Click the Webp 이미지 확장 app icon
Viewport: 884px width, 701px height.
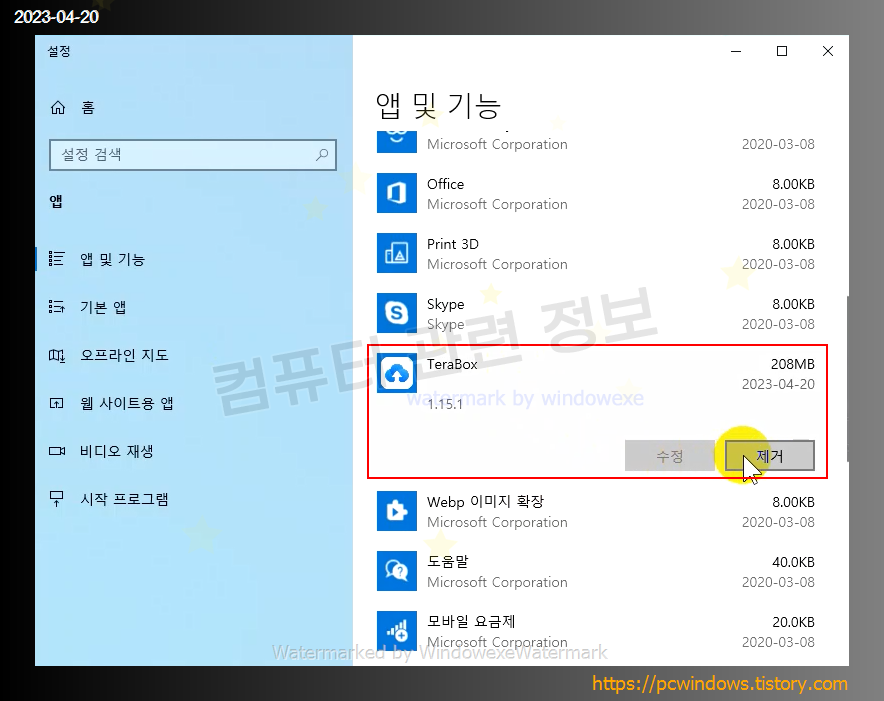click(397, 511)
